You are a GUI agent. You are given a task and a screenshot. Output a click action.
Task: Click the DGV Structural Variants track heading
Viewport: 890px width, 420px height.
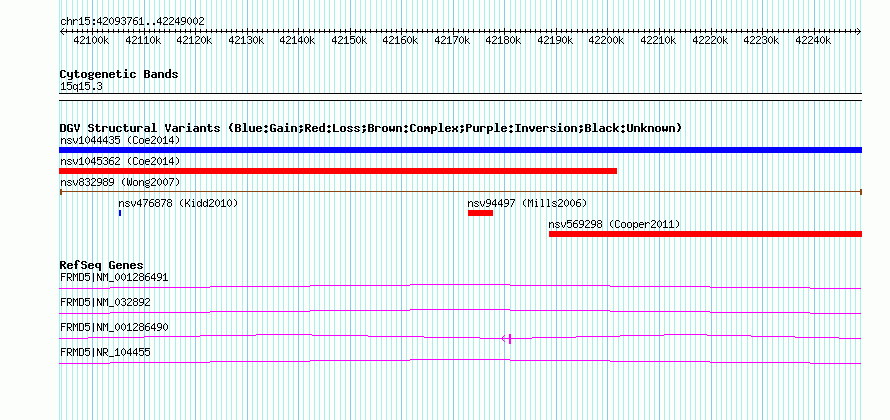point(370,128)
